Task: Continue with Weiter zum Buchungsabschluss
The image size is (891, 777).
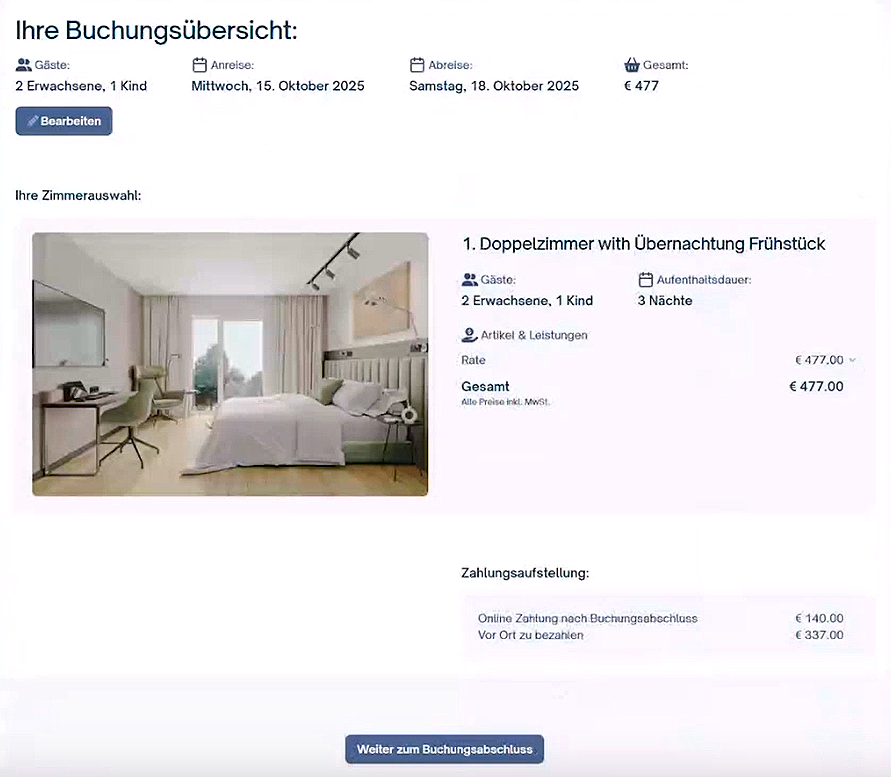Action: click(x=444, y=749)
